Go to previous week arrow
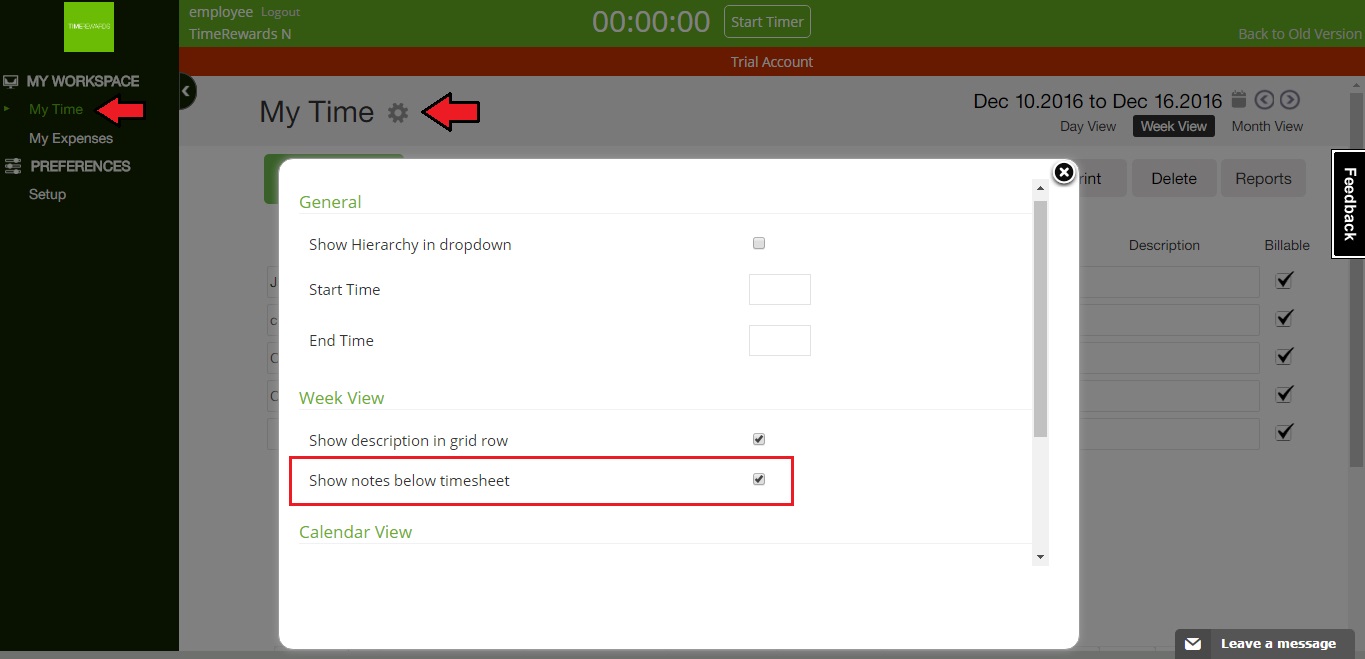The width and height of the screenshot is (1365, 659). [1264, 99]
